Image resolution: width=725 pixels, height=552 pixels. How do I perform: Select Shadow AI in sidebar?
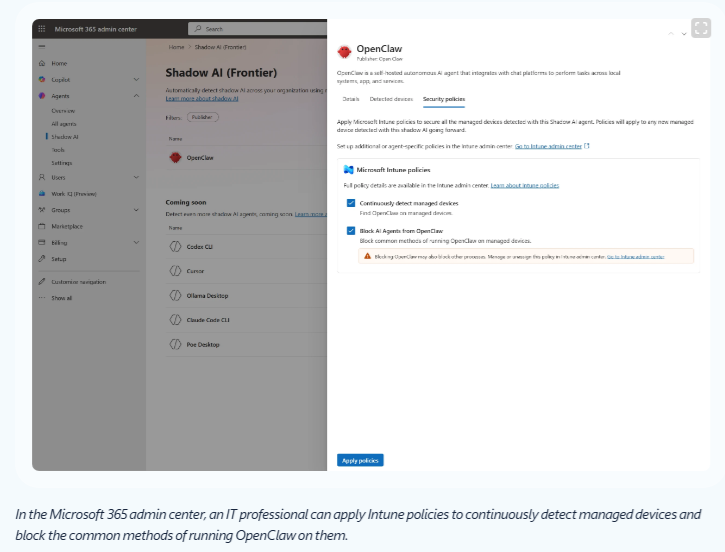(x=65, y=137)
